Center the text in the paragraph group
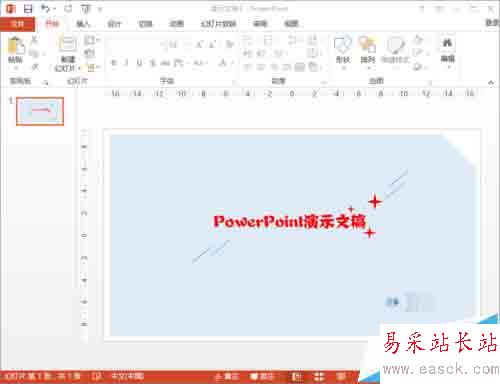Screen dimensions: 500x384 [260, 67]
